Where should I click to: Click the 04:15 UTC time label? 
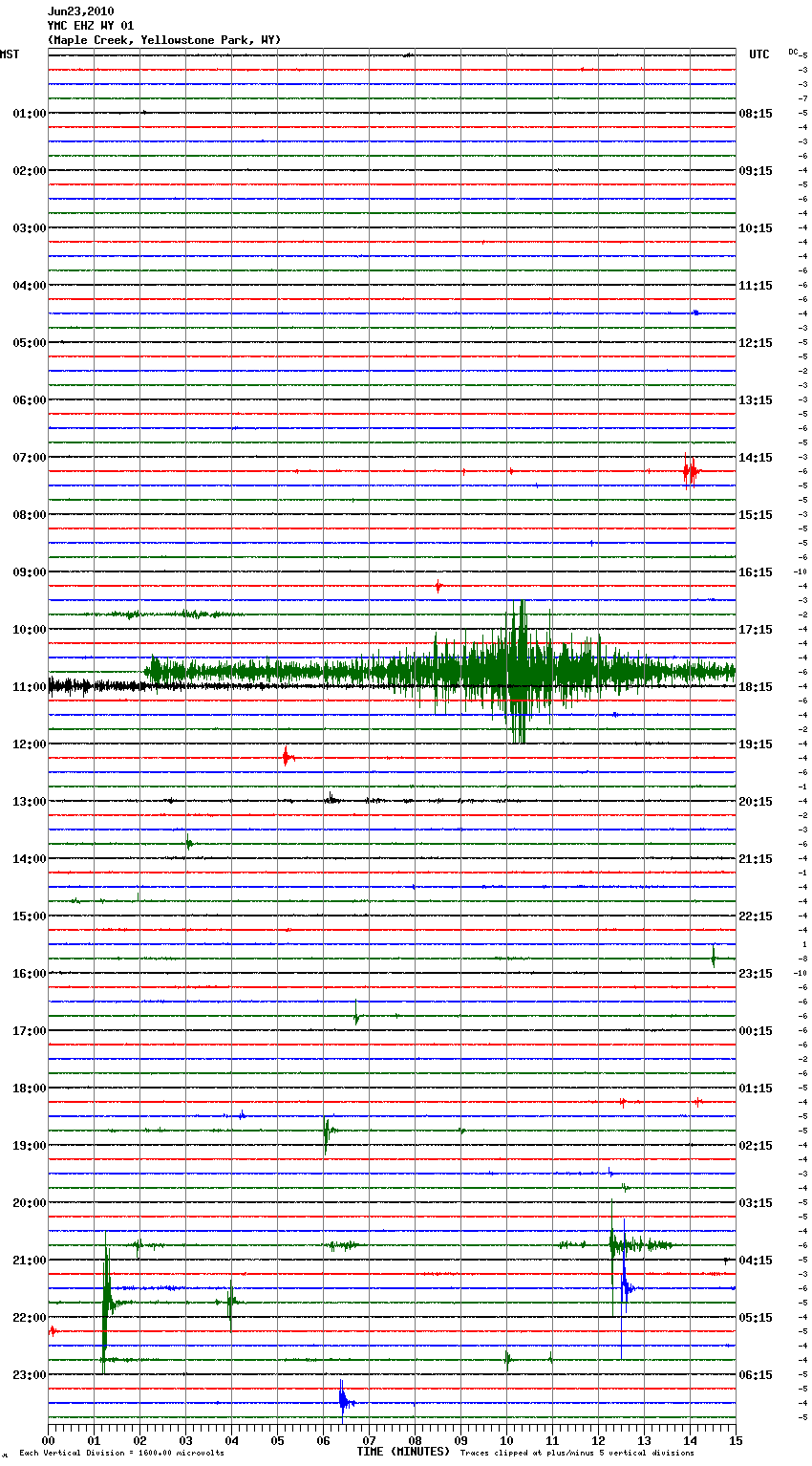[x=756, y=1261]
